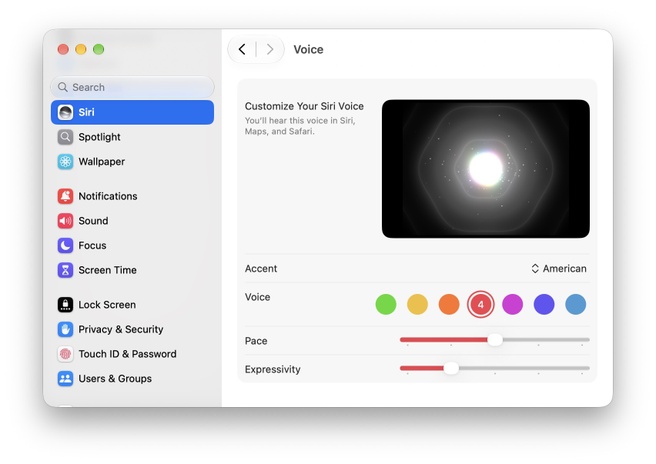Click the Sound speaker icon
This screenshot has height=464, width=656.
point(65,221)
